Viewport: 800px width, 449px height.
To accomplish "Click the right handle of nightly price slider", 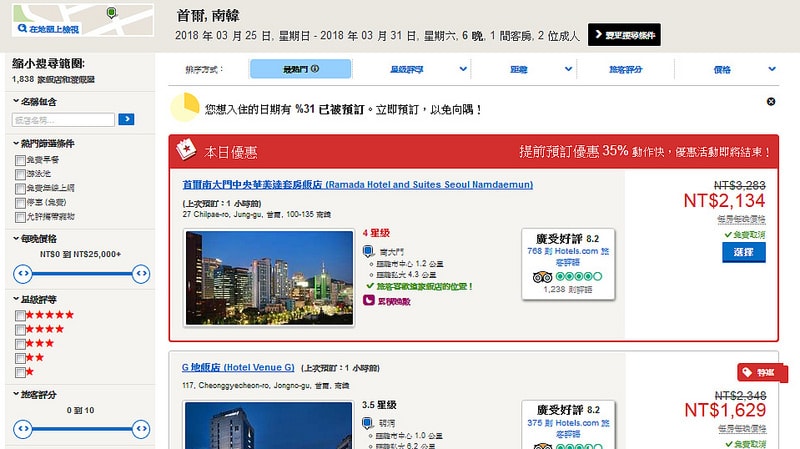I will tap(141, 274).
